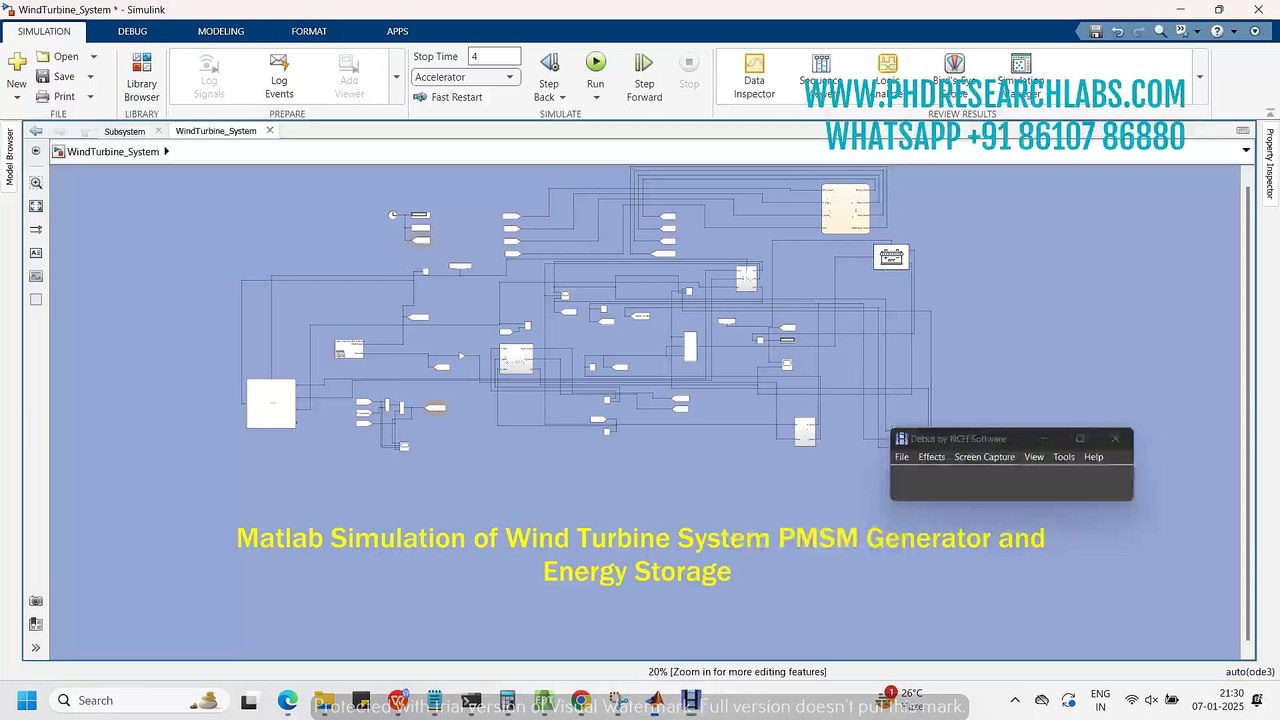This screenshot has height=720, width=1280.
Task: Click the keyboard icon above canvas
Action: (x=1243, y=131)
